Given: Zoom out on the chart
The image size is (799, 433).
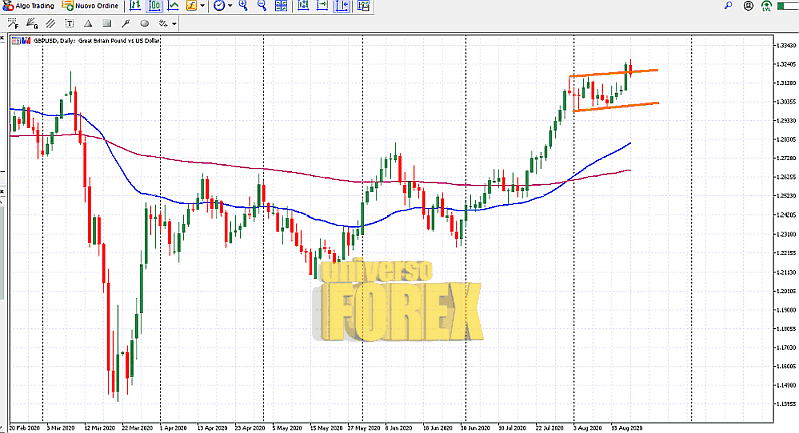Looking at the screenshot, I should (262, 6).
